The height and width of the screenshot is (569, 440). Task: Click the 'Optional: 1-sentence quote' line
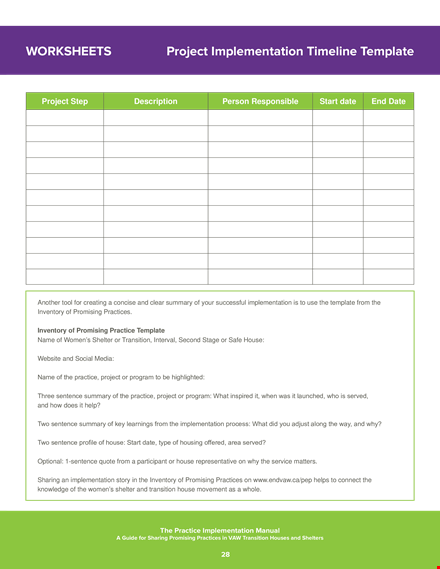pyautogui.click(x=177, y=461)
